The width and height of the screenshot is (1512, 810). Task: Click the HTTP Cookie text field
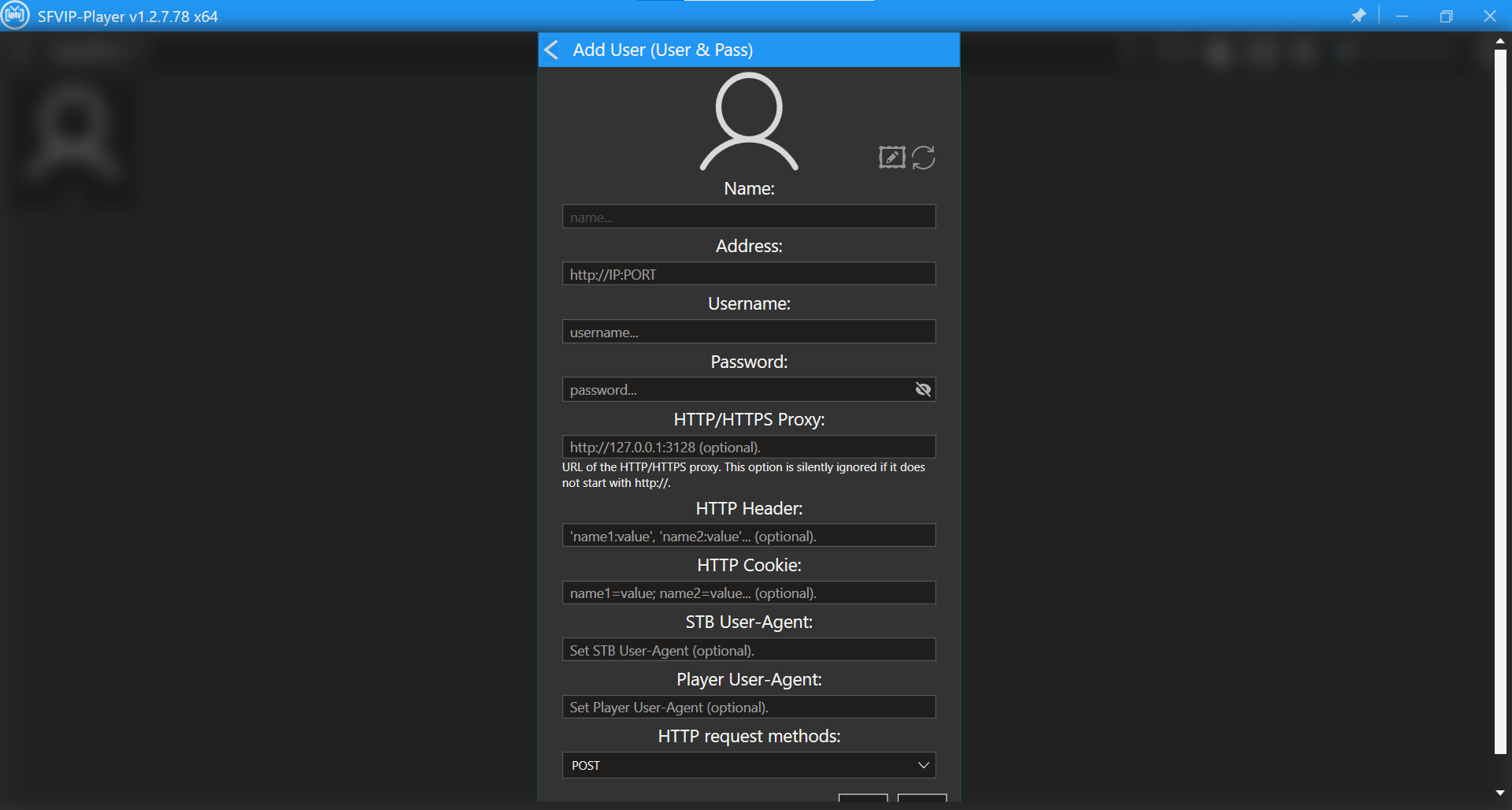click(748, 593)
